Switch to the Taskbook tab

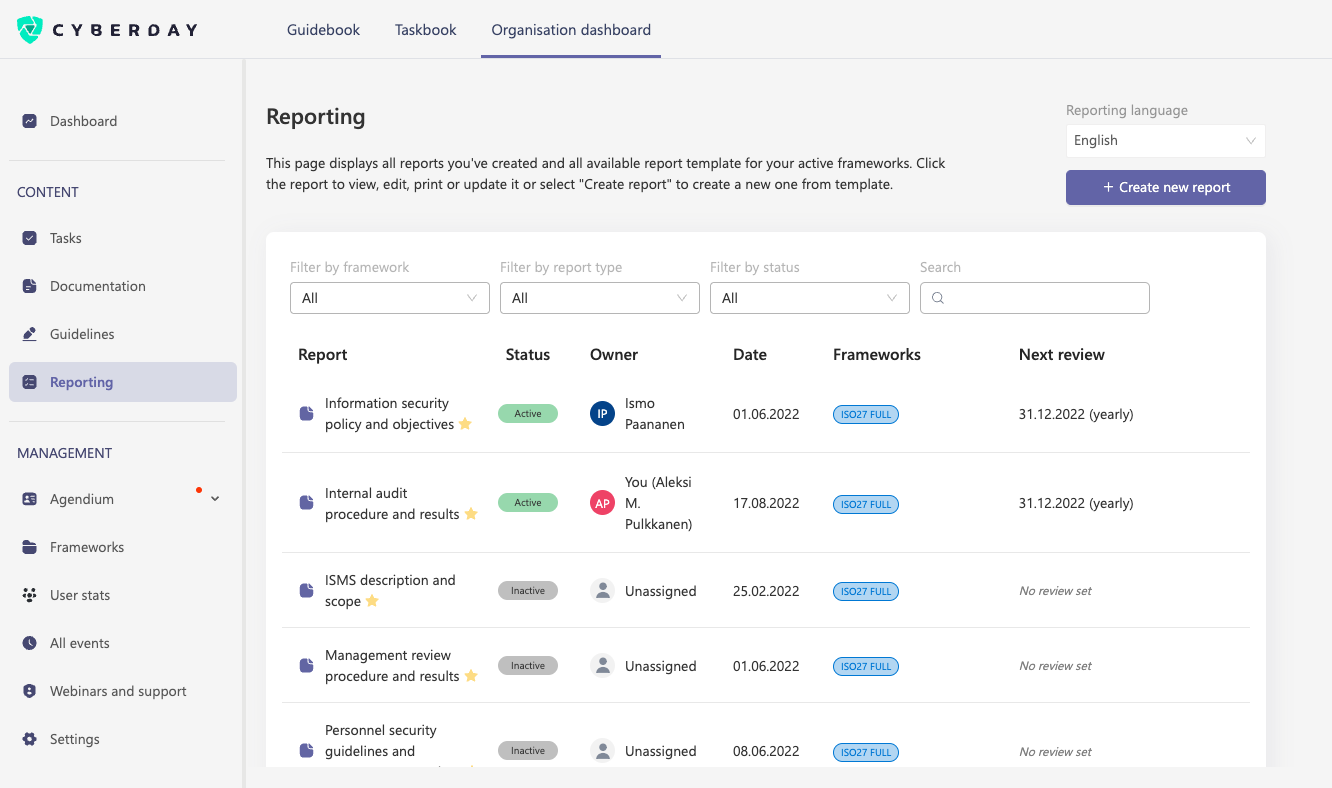click(x=425, y=30)
